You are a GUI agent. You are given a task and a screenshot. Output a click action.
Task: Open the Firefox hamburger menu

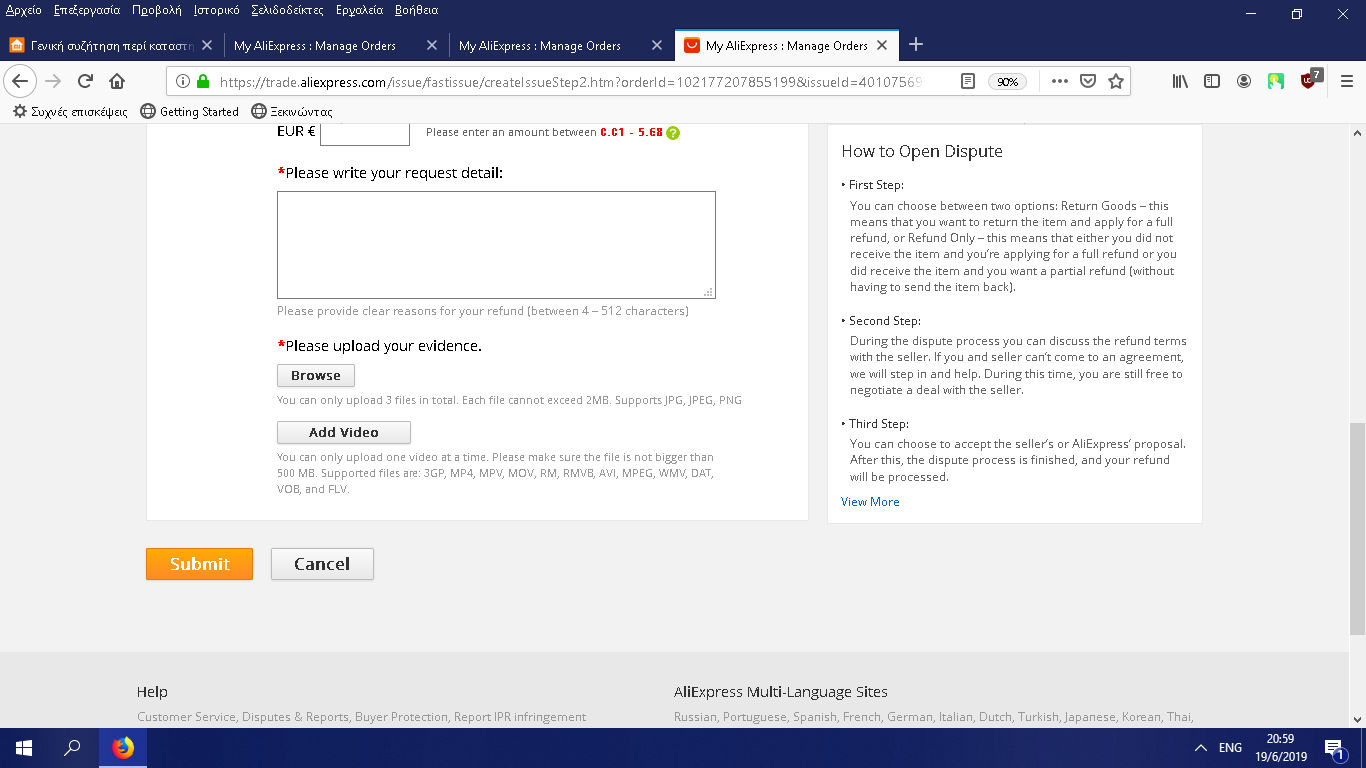(1346, 81)
